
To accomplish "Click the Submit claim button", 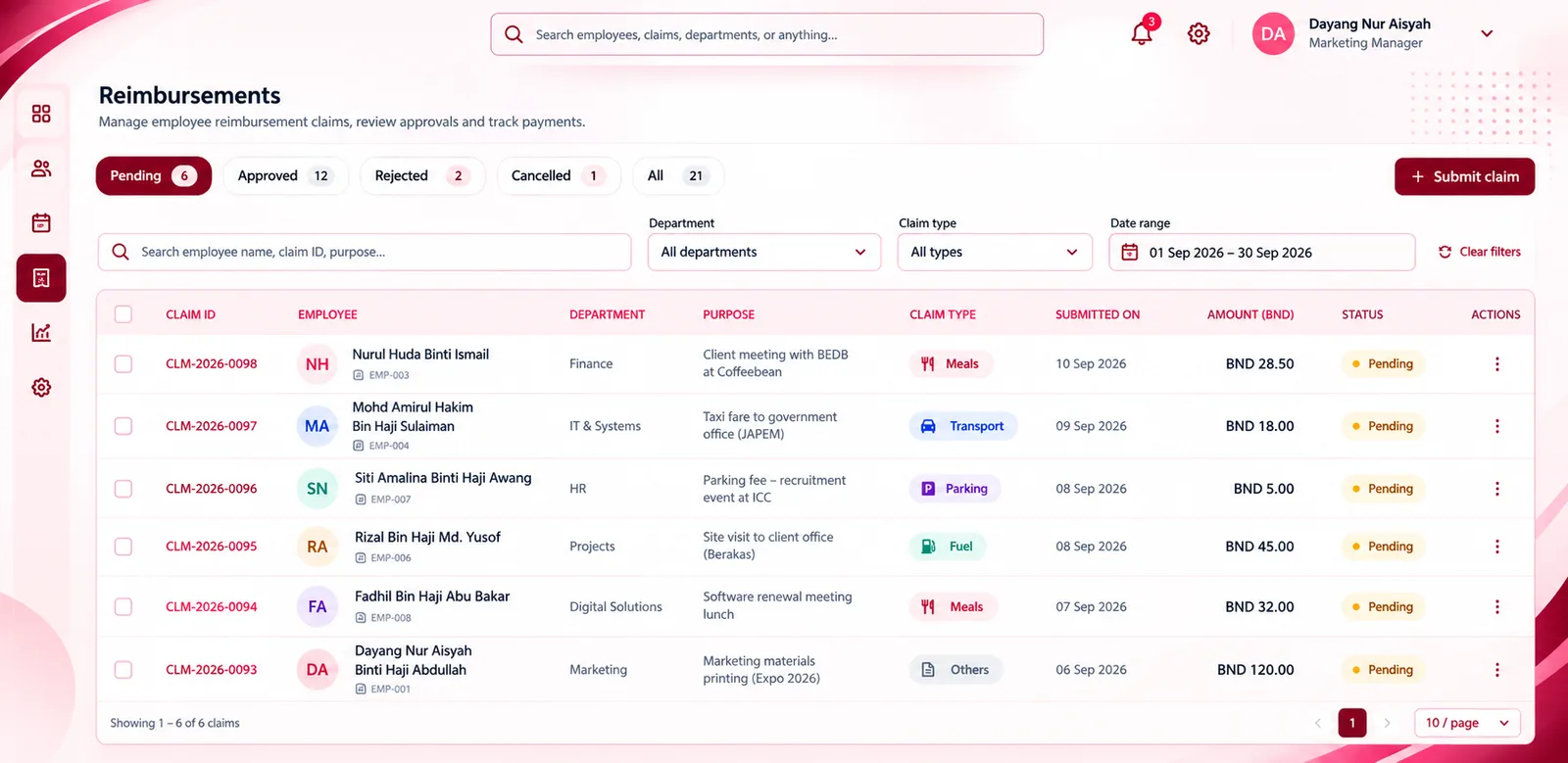I will click(1464, 176).
